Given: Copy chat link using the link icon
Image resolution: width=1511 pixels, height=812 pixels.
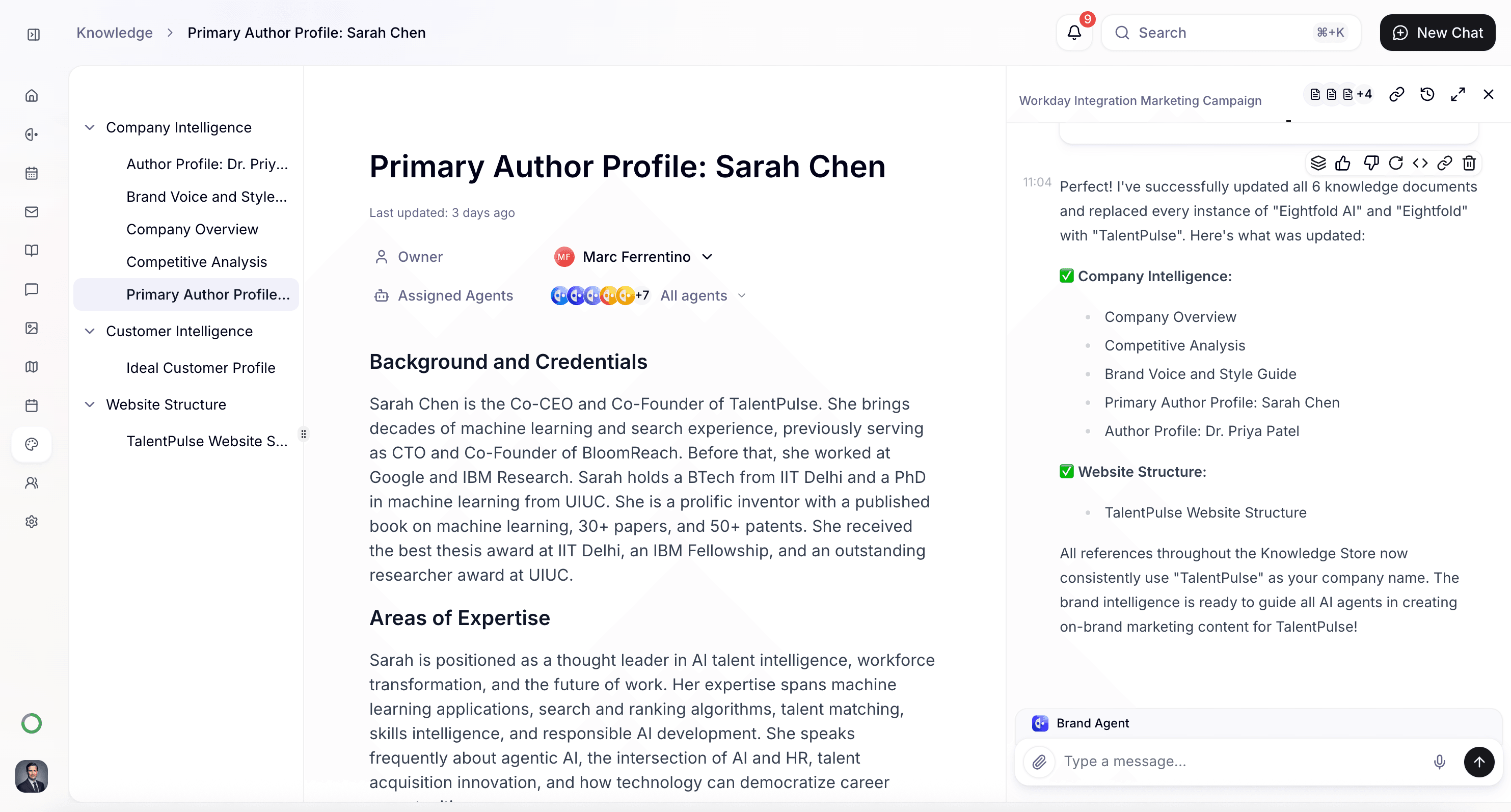Looking at the screenshot, I should point(1444,163).
